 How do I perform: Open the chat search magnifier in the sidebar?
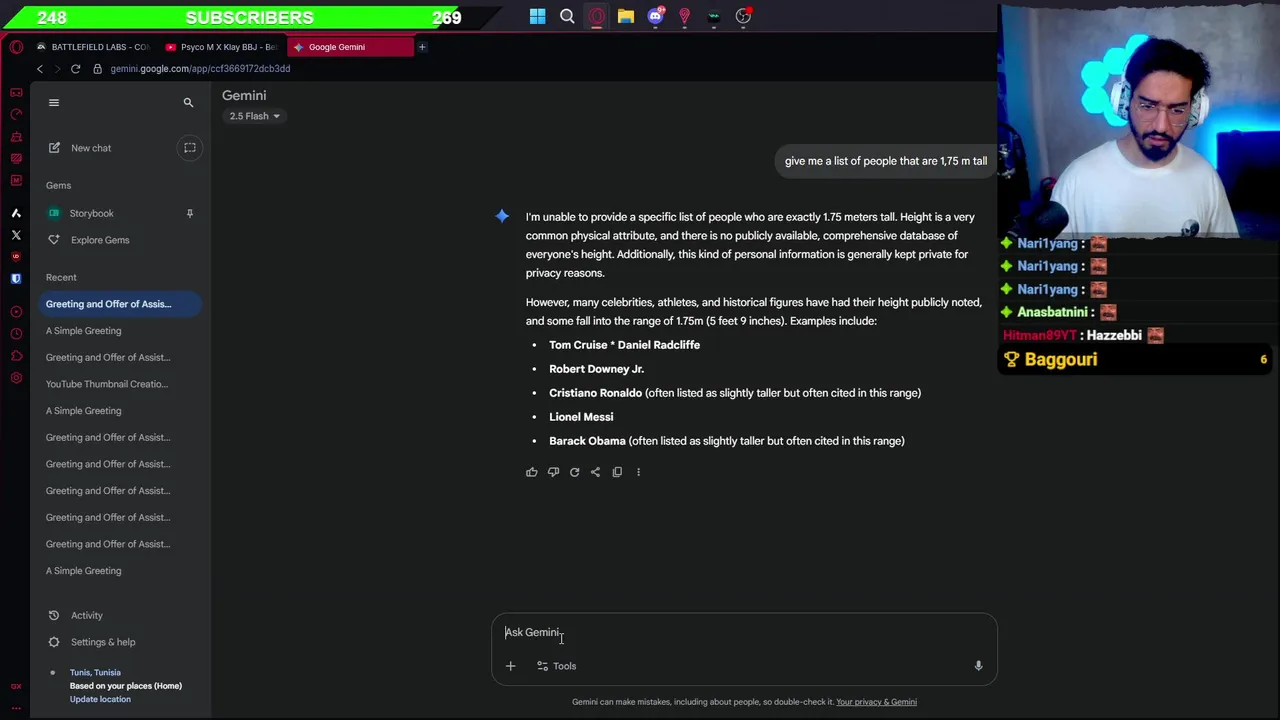[188, 102]
